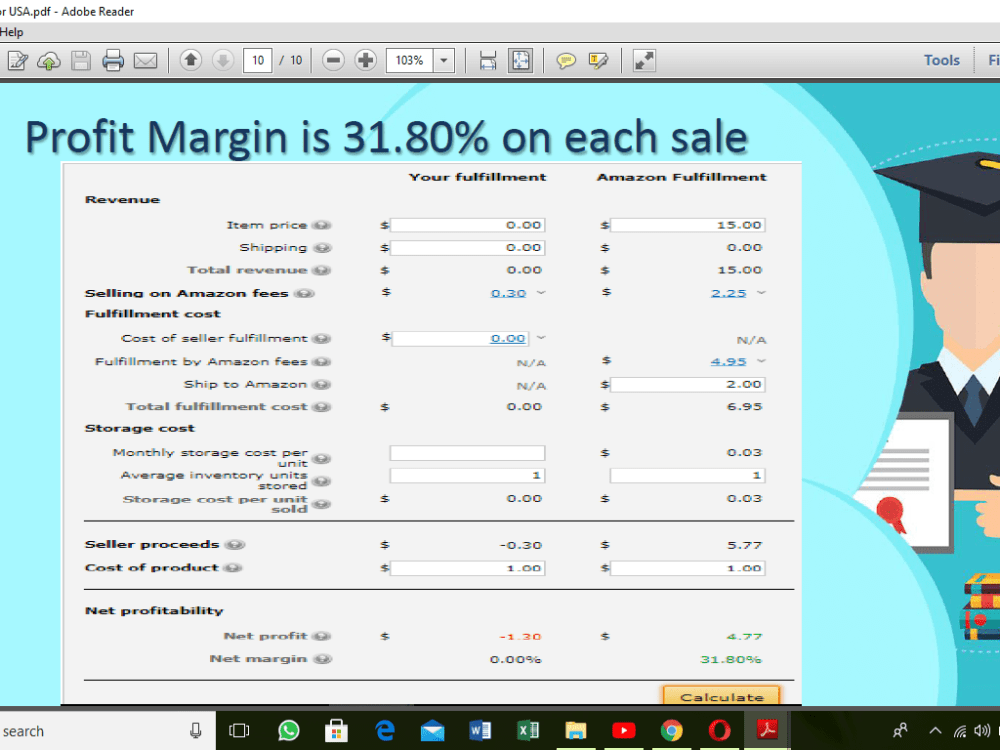This screenshot has height=750, width=1000.
Task: Click the Seller proceeds help icon
Action: pyautogui.click(x=235, y=545)
